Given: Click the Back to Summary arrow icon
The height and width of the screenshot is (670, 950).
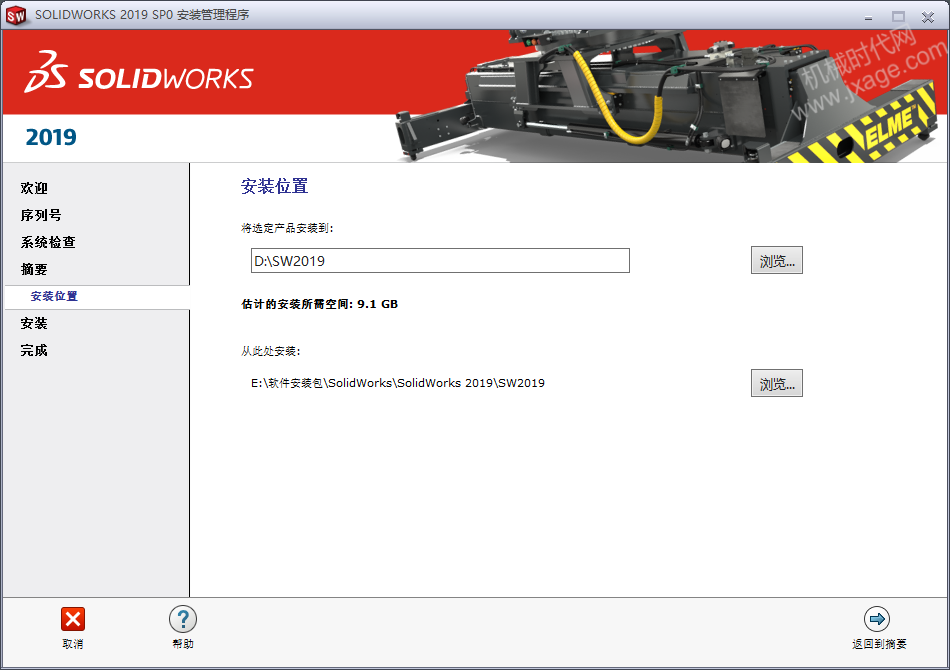Looking at the screenshot, I should (x=877, y=619).
